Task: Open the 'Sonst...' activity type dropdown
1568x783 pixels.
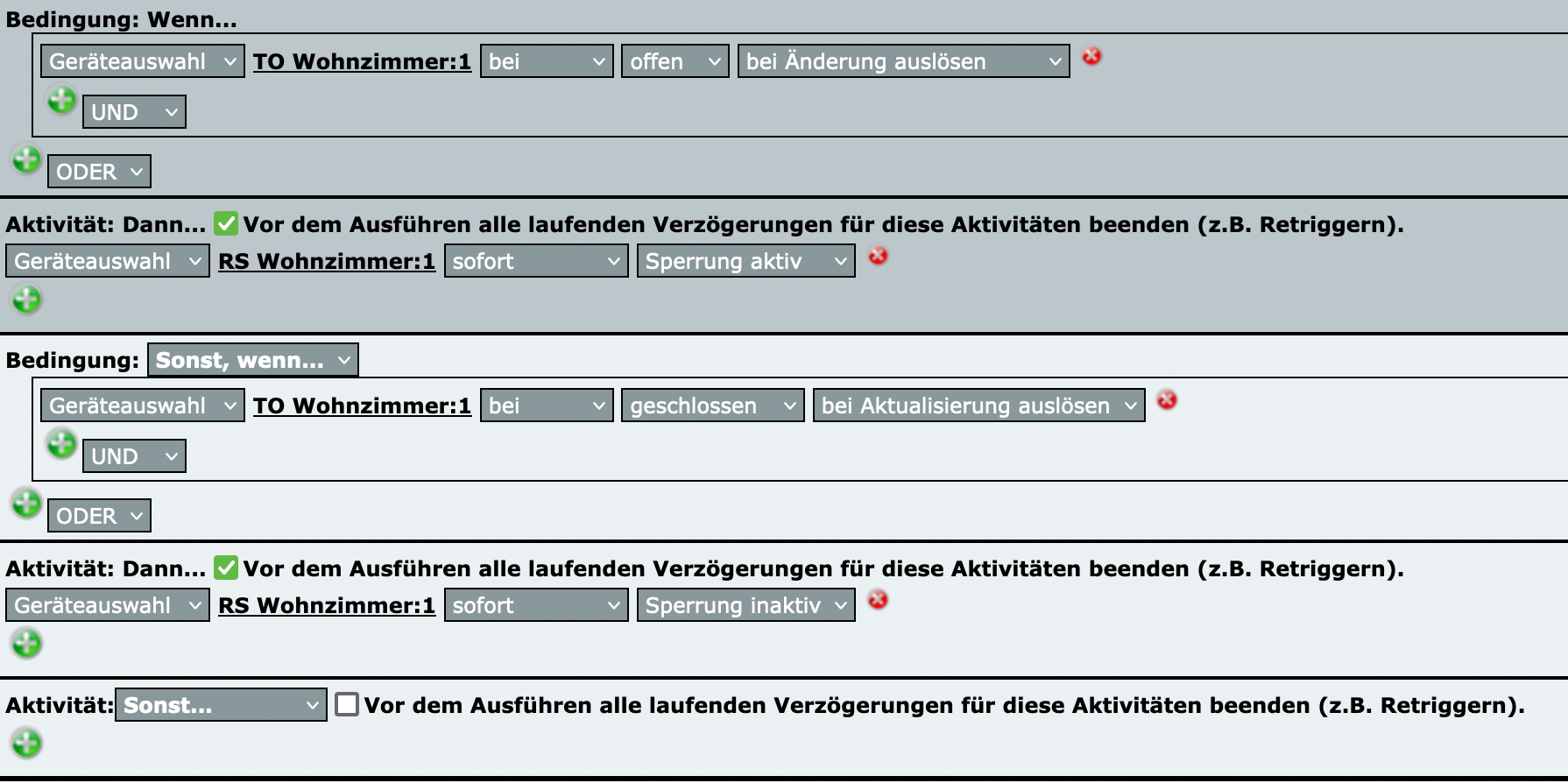Action: click(x=221, y=705)
